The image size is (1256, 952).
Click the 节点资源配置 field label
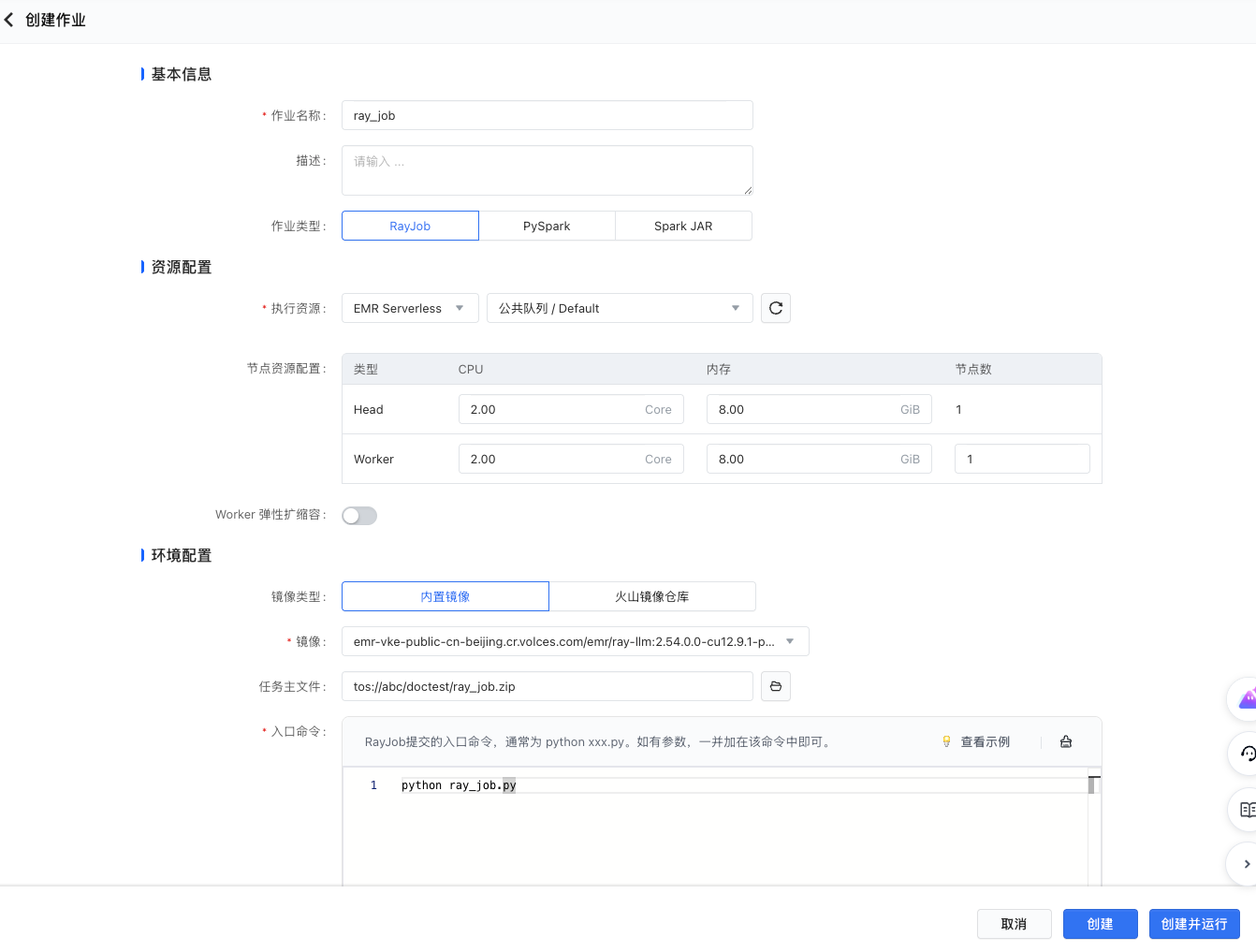(286, 368)
